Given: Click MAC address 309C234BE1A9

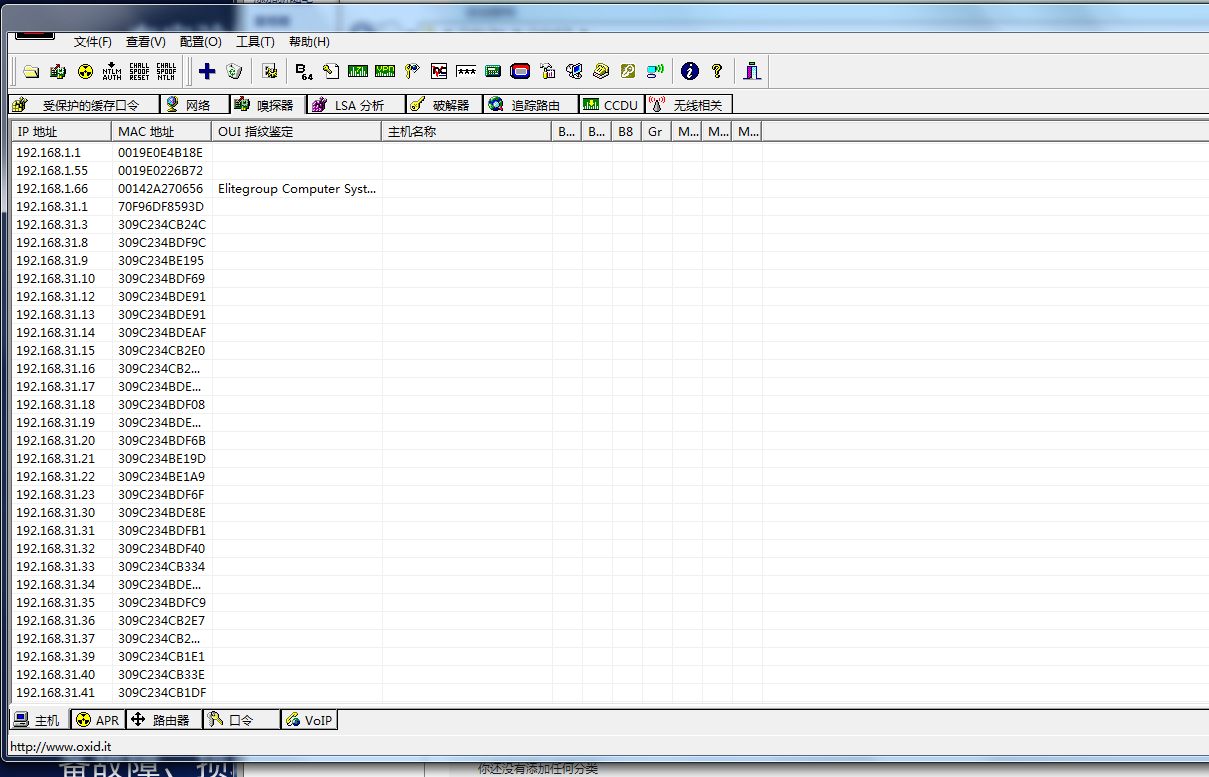Looking at the screenshot, I should tap(162, 477).
